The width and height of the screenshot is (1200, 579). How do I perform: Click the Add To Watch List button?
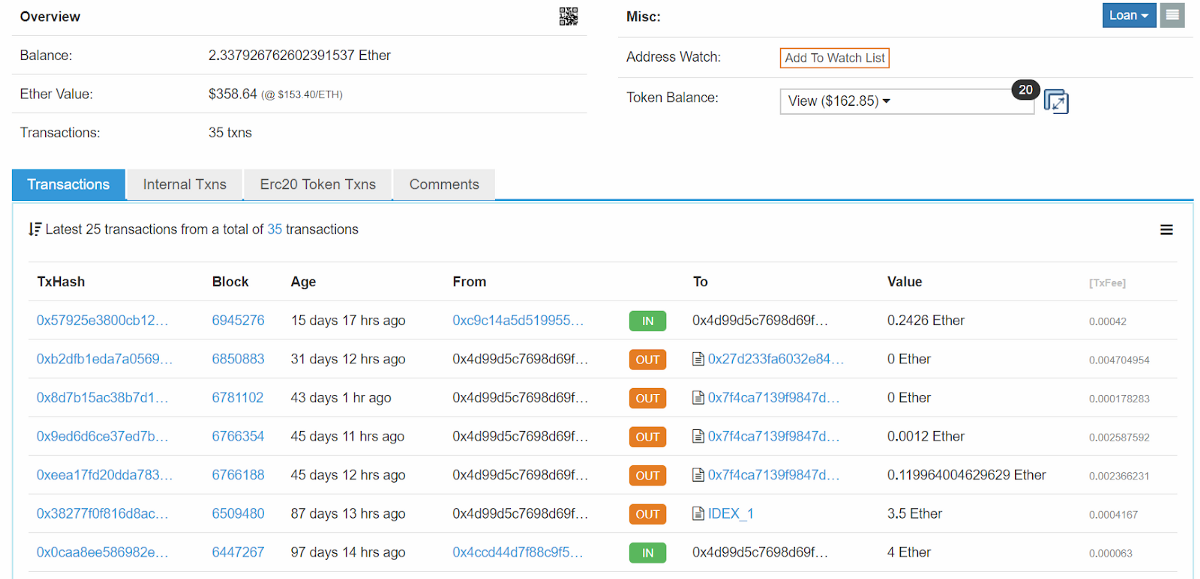point(835,58)
